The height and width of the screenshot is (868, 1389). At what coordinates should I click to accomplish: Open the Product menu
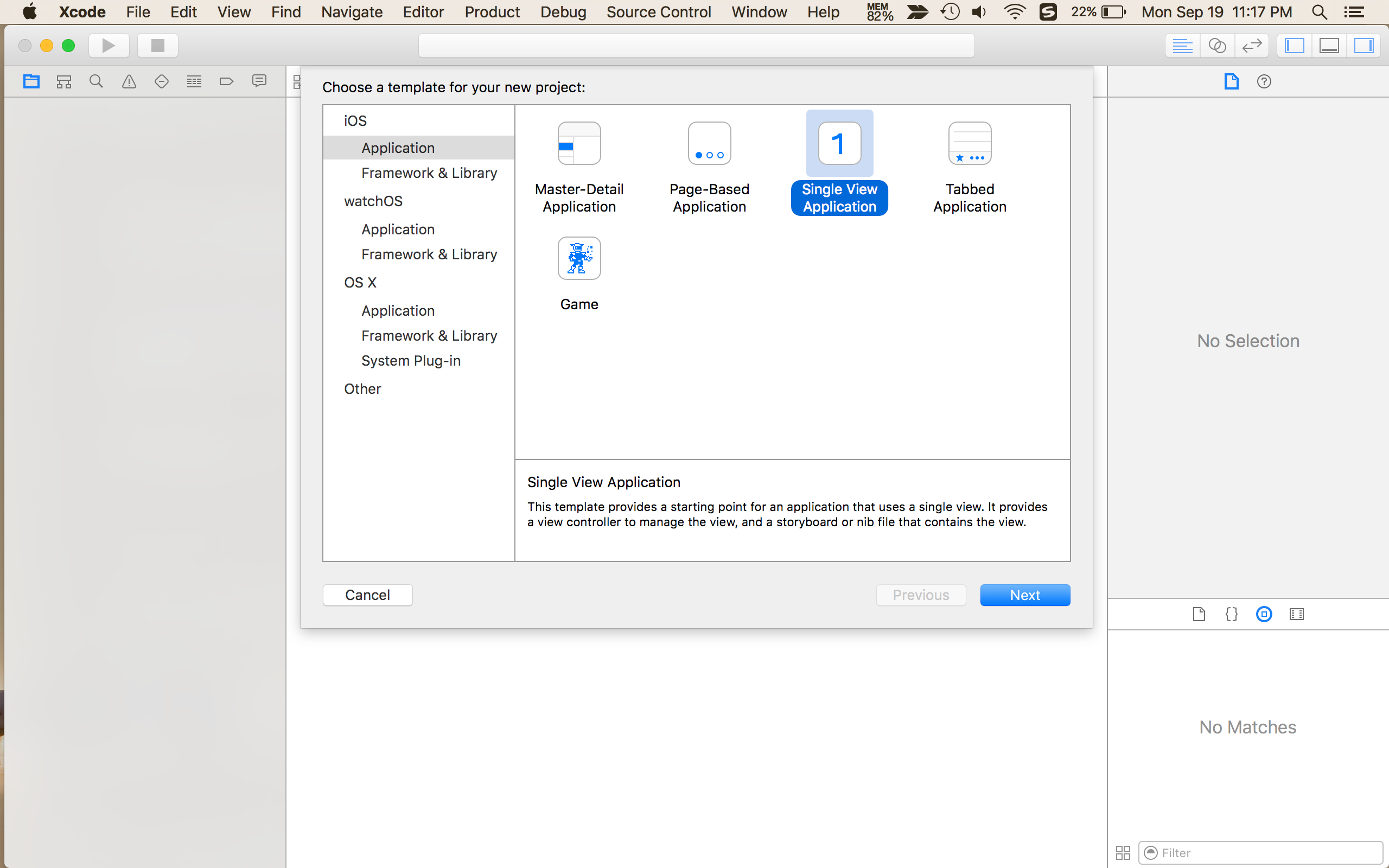[x=492, y=11]
